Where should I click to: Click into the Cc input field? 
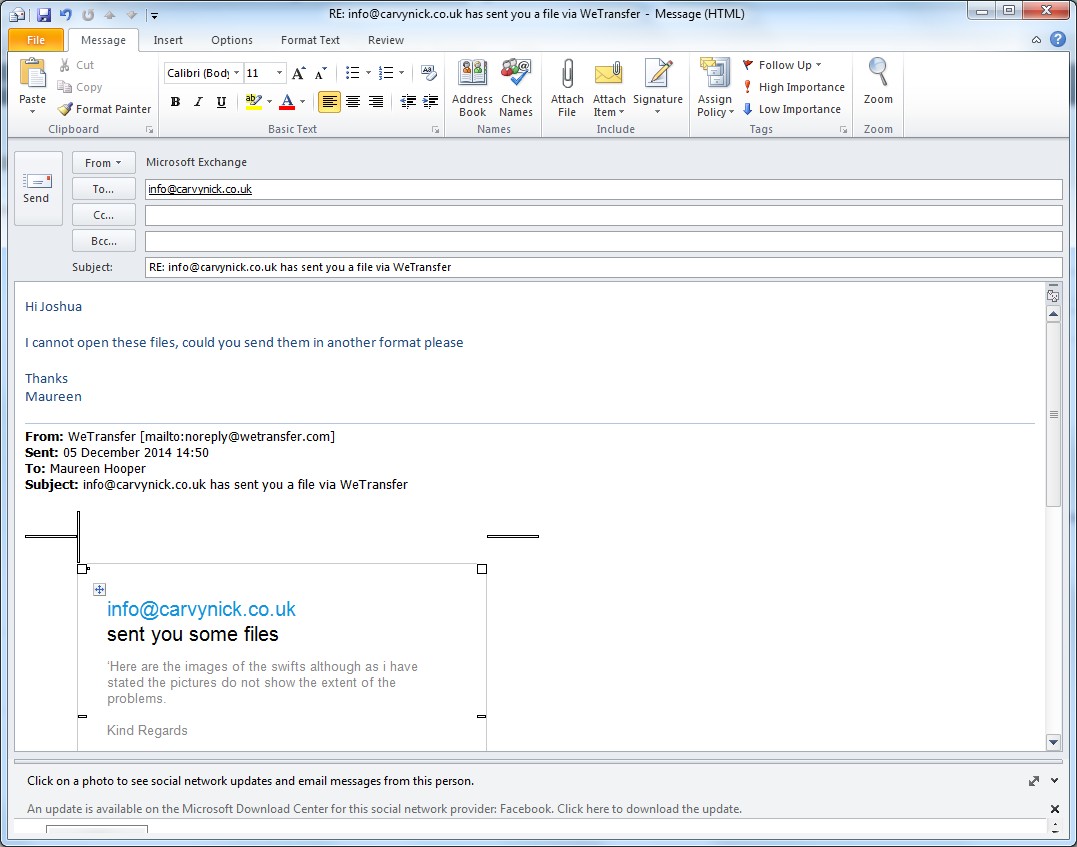point(603,215)
